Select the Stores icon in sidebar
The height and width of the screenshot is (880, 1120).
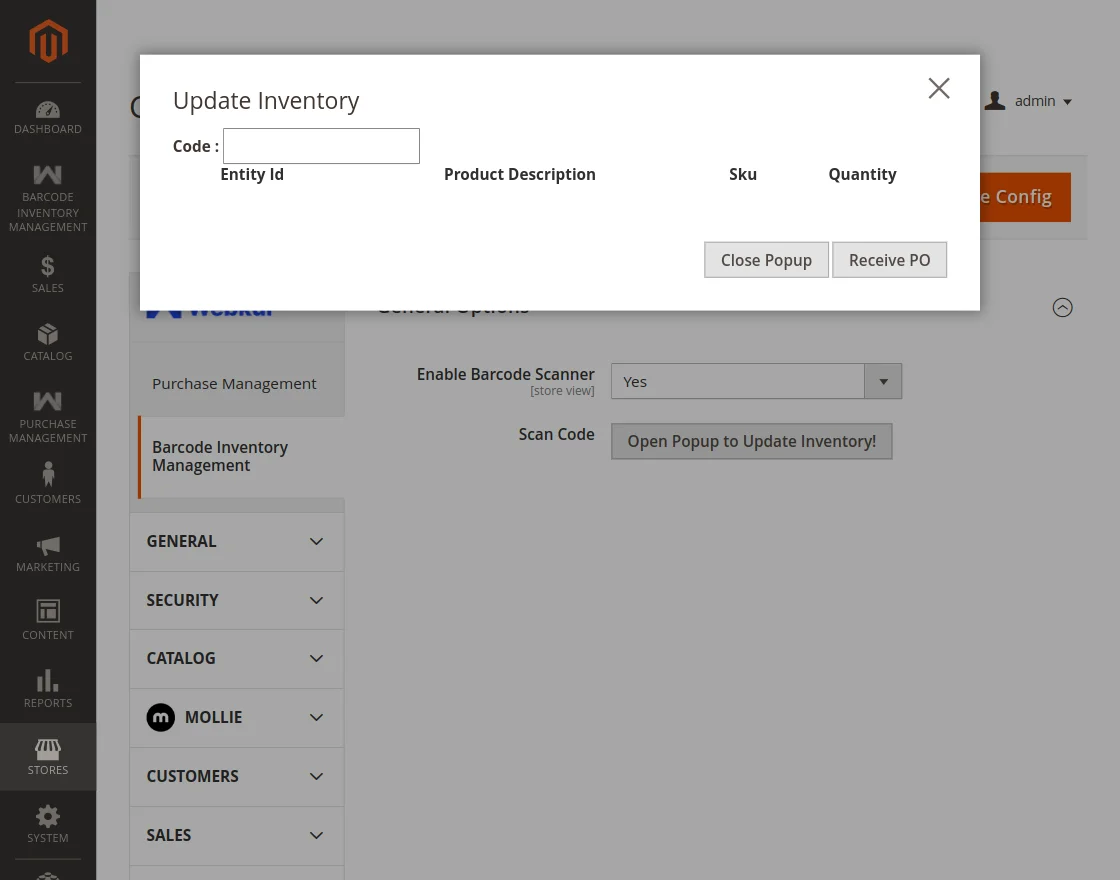(x=48, y=748)
